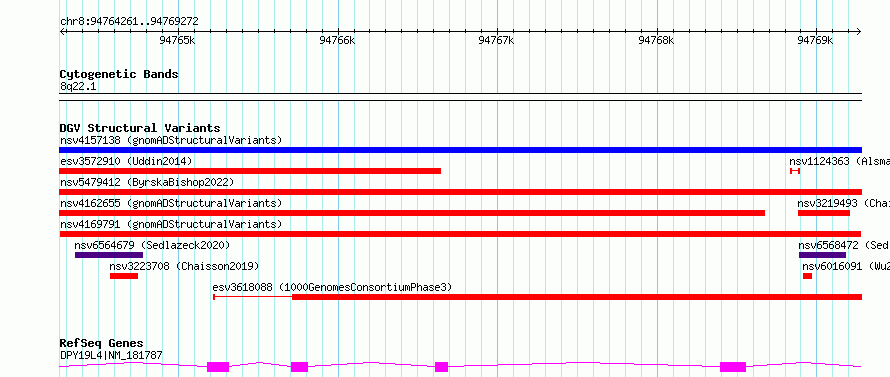Click DPY19L4 exon box left of 94766k

pos(299,367)
